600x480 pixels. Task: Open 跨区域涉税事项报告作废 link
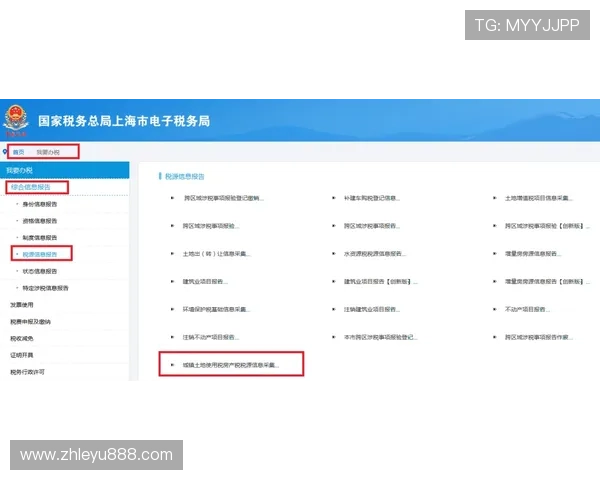click(539, 337)
